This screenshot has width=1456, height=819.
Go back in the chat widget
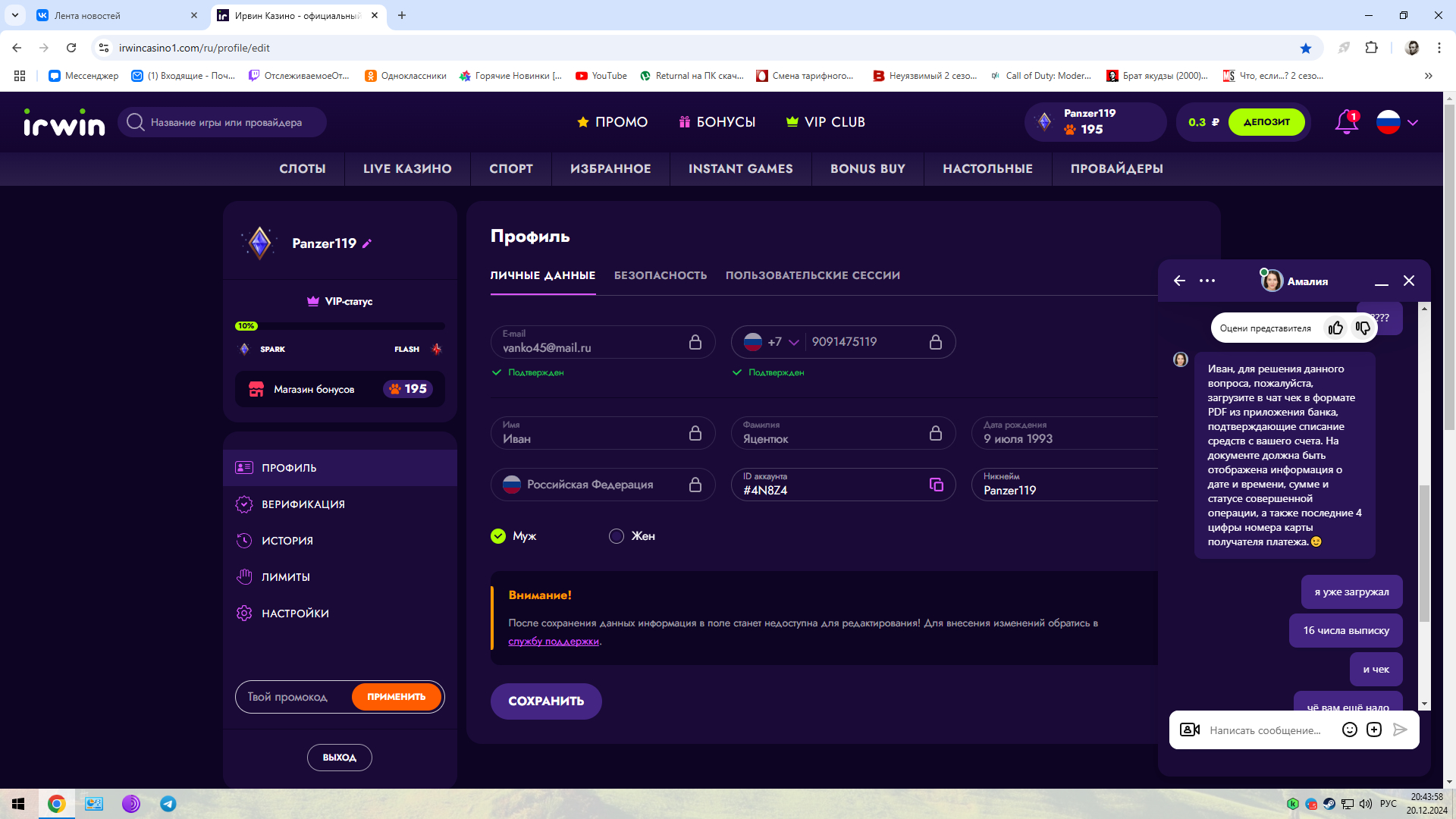[x=1179, y=281]
